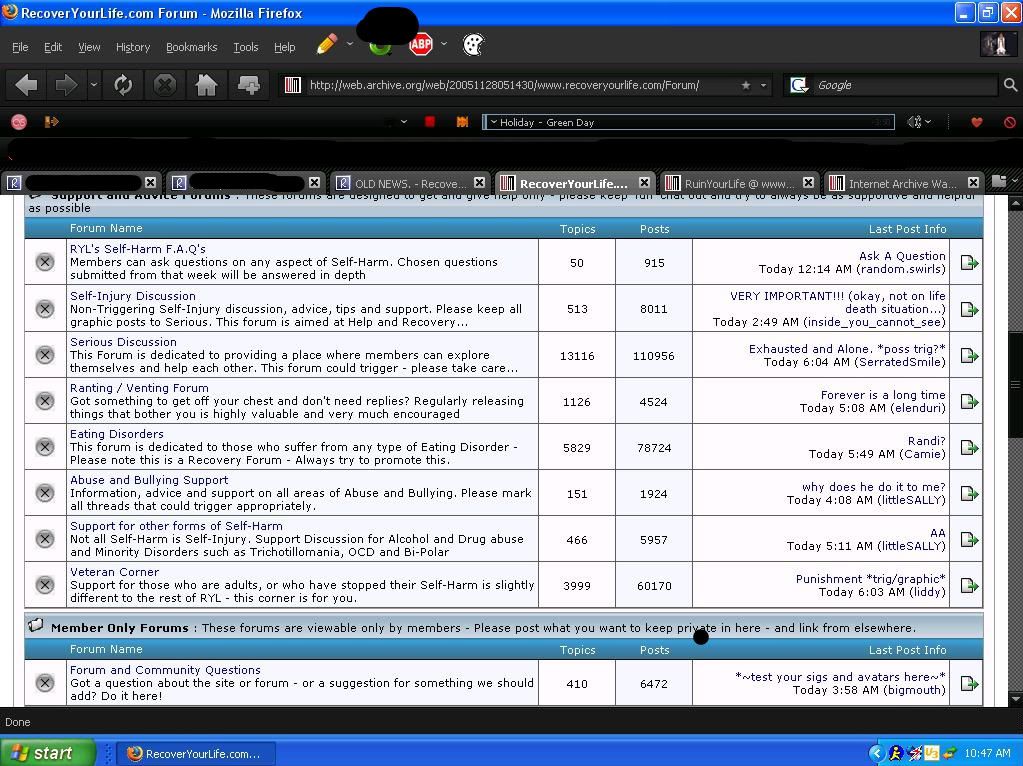Click the Windows Start button
The image size is (1023, 766).
pyautogui.click(x=47, y=753)
